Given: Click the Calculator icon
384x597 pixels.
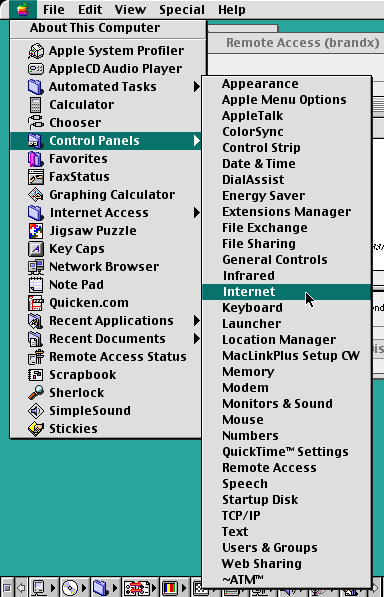Looking at the screenshot, I should coord(36,105).
